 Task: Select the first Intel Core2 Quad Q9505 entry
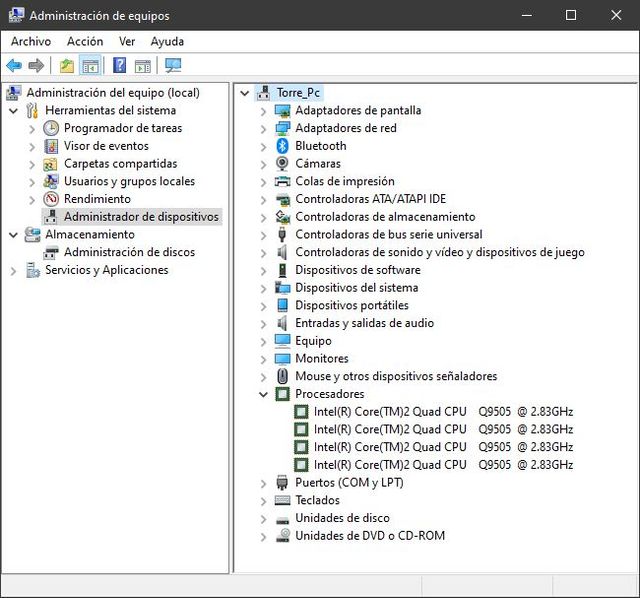(x=443, y=411)
